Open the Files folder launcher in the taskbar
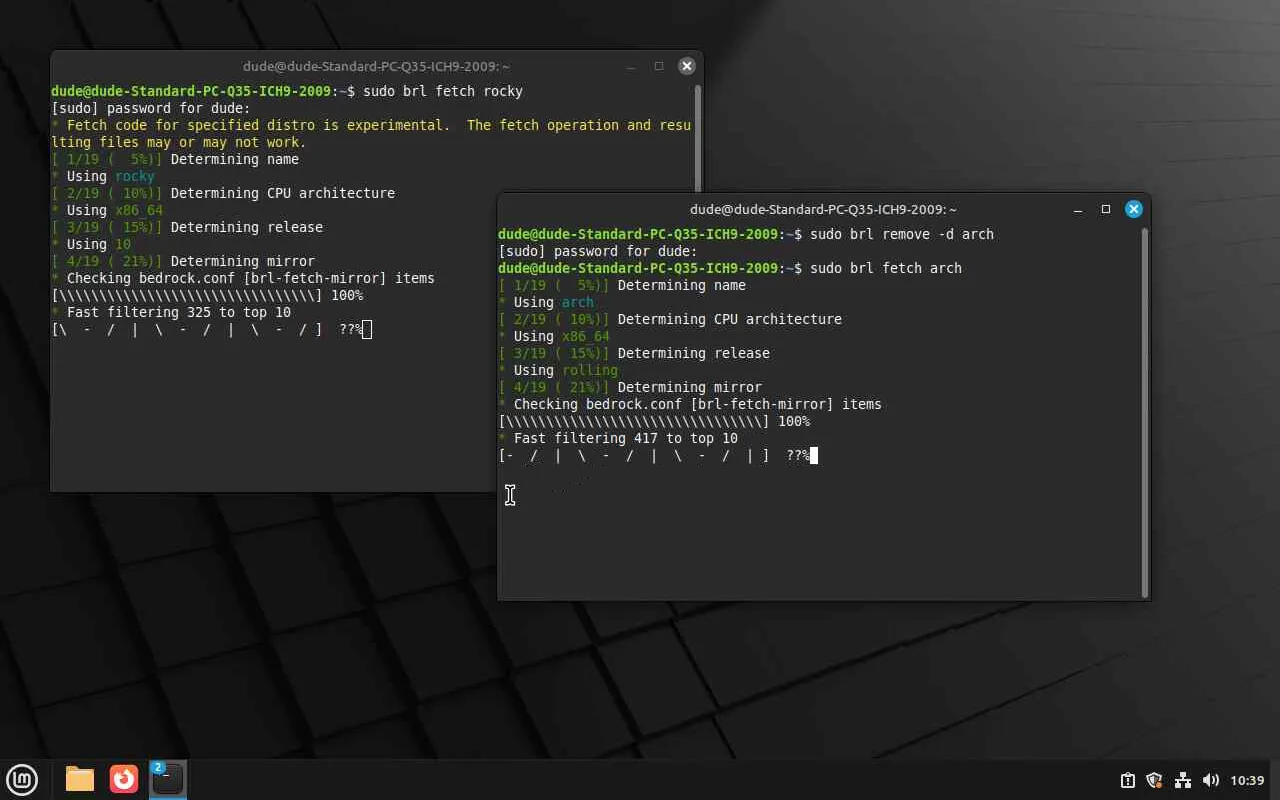1280x800 pixels. [x=80, y=779]
